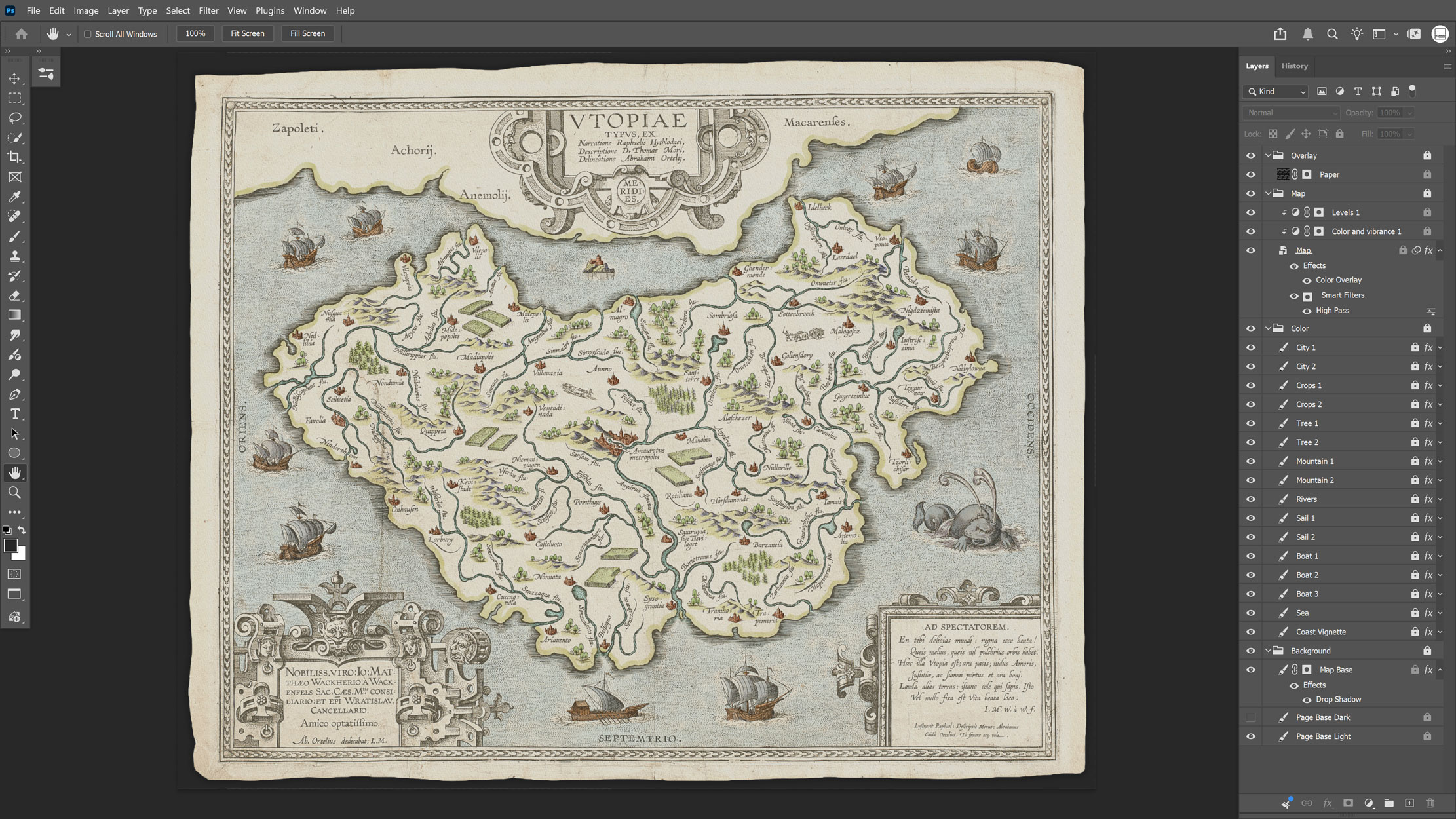Open the Layers panel options menu
The width and height of the screenshot is (1456, 819).
[x=1447, y=66]
